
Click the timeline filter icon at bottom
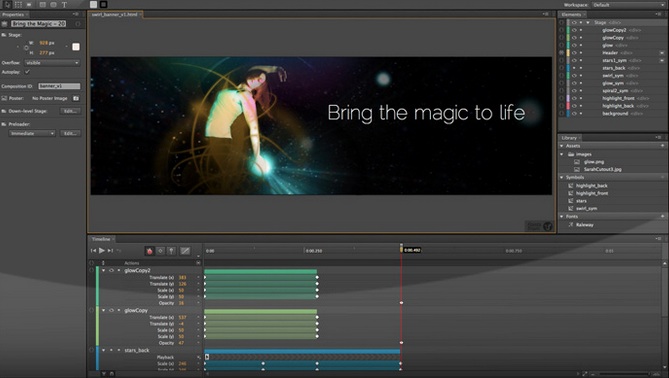click(104, 374)
